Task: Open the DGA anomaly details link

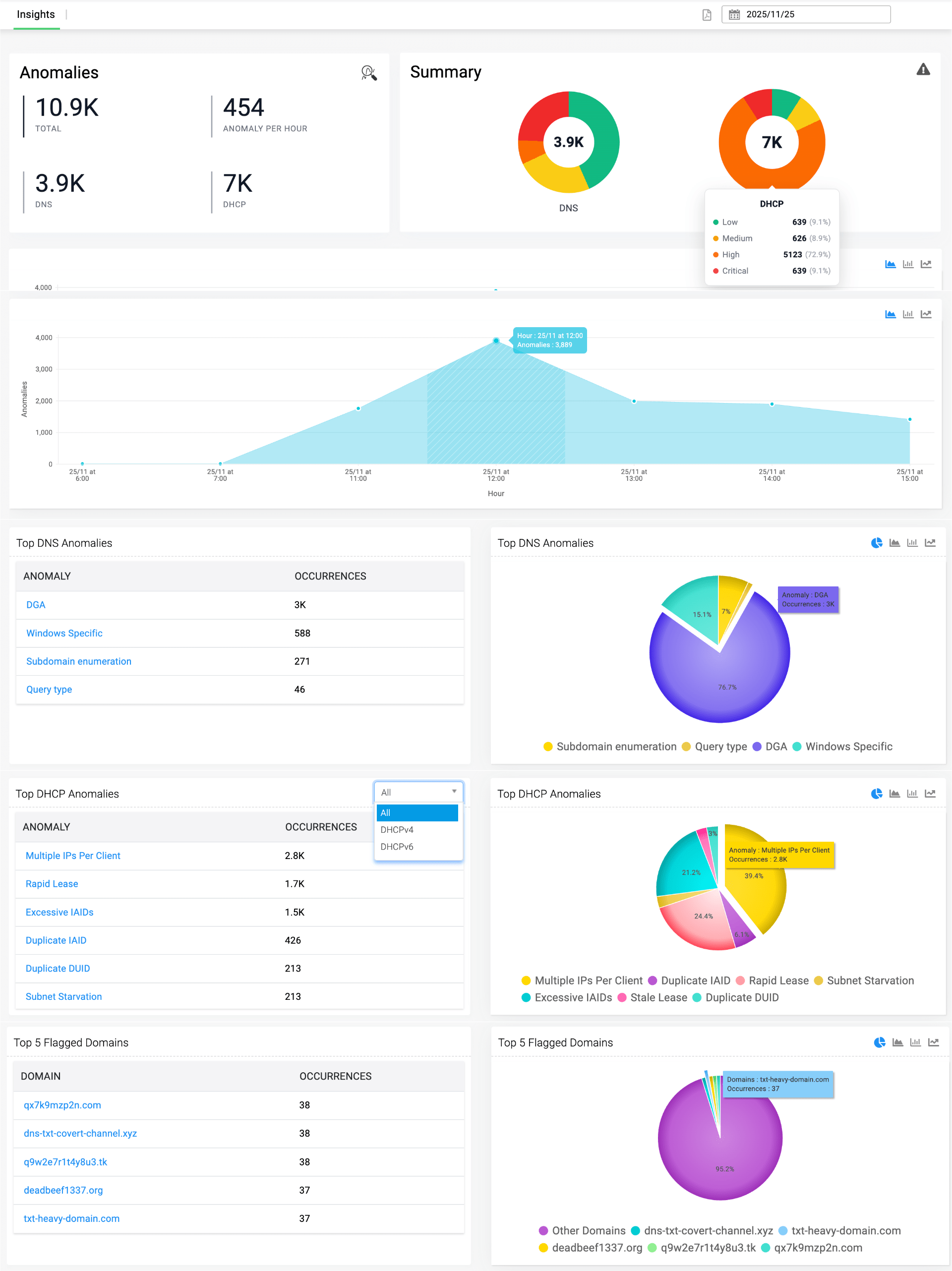Action: [36, 604]
